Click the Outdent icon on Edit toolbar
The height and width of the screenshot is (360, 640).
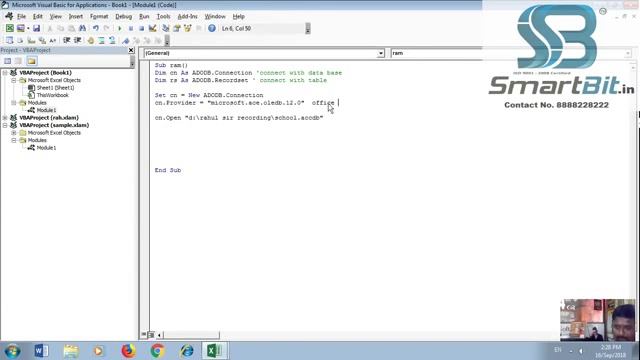77,40
